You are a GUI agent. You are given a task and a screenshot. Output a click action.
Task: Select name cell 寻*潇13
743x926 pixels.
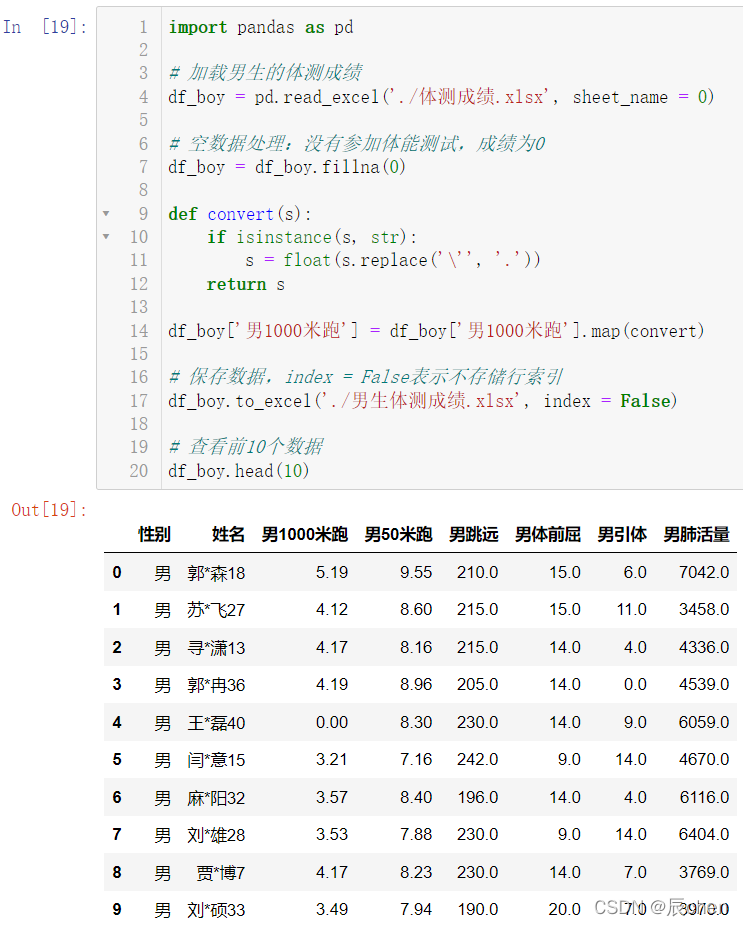[x=216, y=648]
